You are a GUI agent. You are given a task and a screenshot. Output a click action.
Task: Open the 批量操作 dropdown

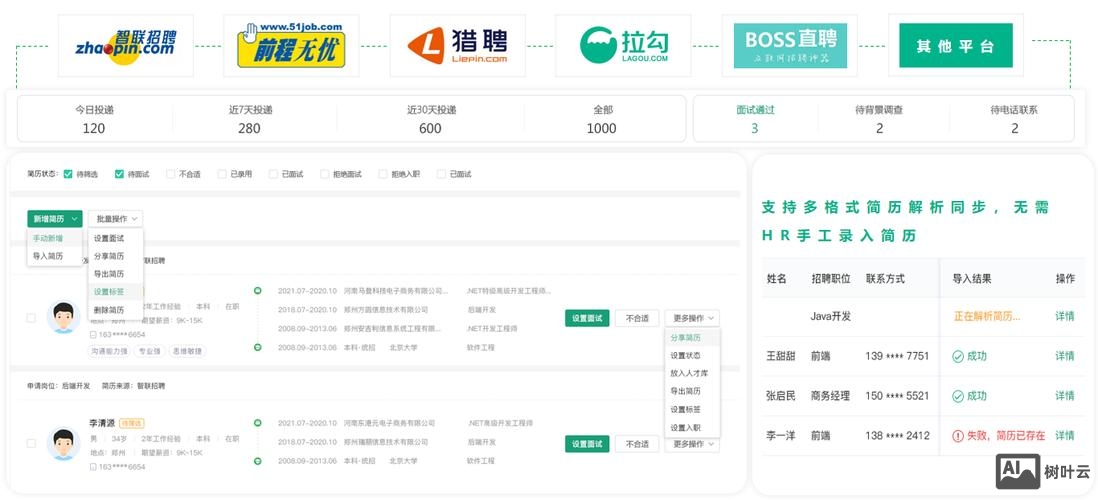(116, 219)
